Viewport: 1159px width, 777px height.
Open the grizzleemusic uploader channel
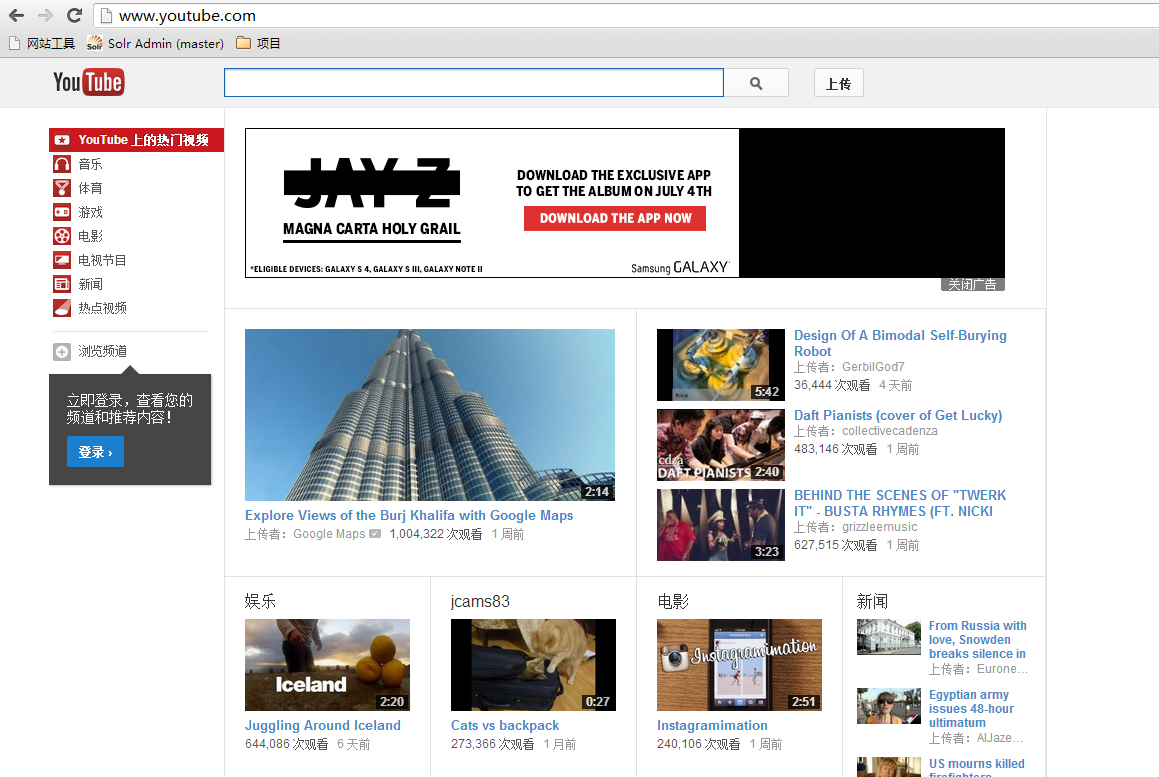tap(880, 527)
